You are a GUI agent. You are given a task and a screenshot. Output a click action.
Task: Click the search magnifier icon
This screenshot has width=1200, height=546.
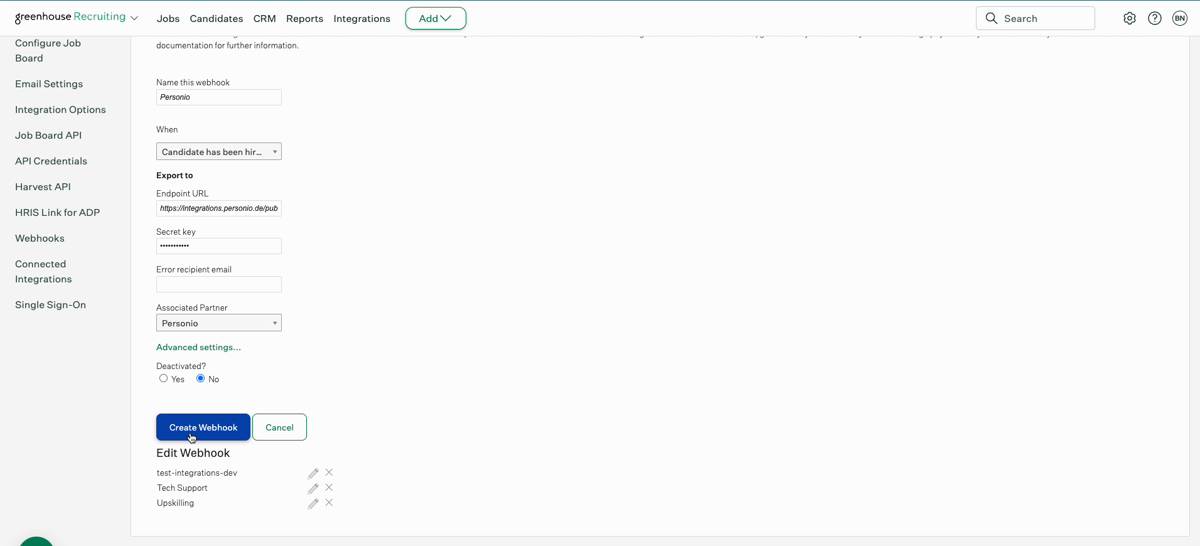[x=991, y=18]
